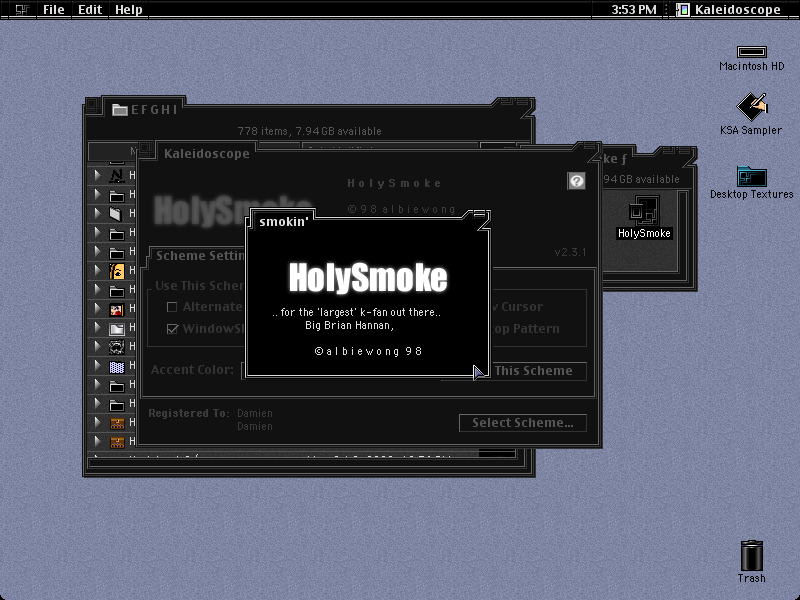Open the Edit menu
800x600 pixels.
pos(90,9)
